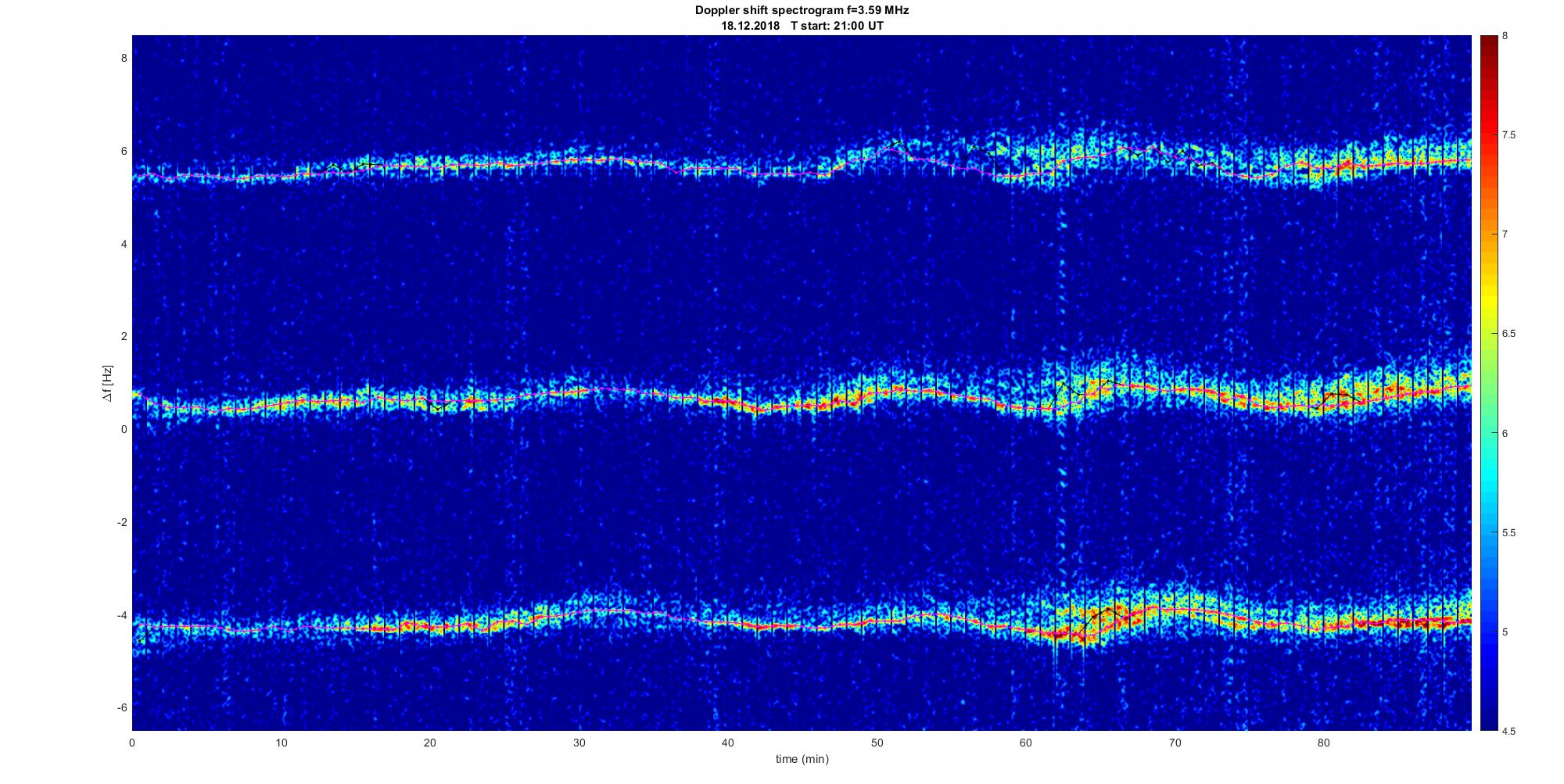
Task: Click the dark red top of the colorbar
Action: [x=1488, y=45]
